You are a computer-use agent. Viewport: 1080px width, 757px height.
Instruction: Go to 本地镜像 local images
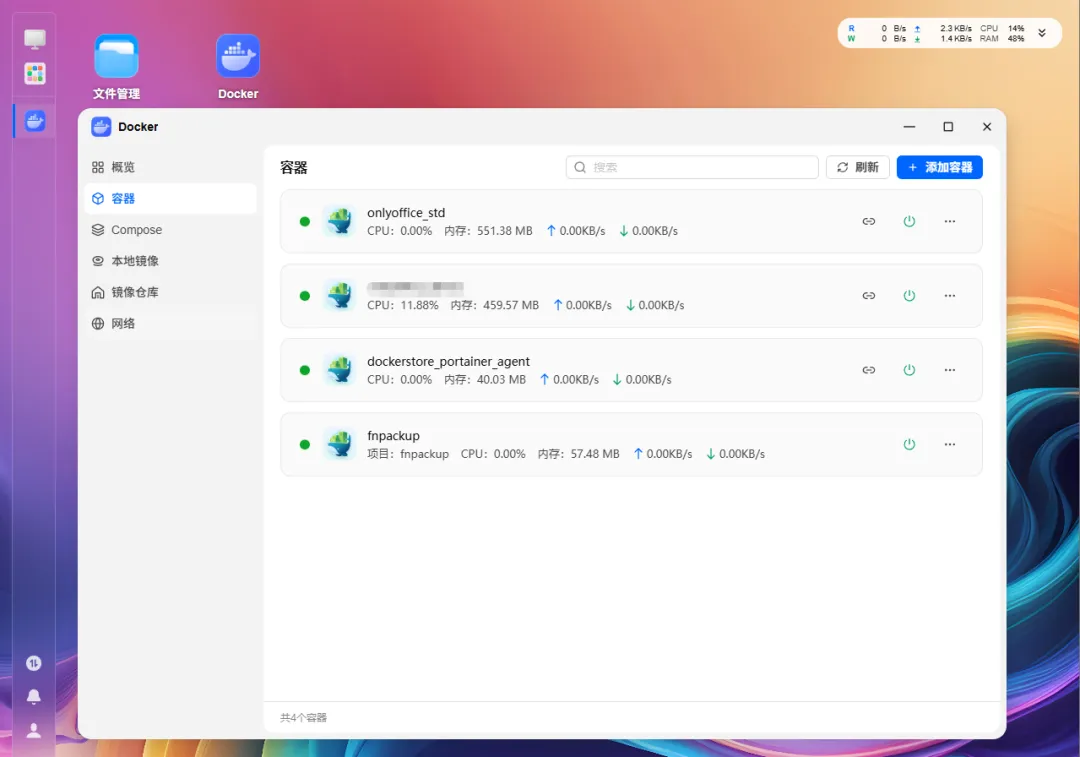[170, 261]
